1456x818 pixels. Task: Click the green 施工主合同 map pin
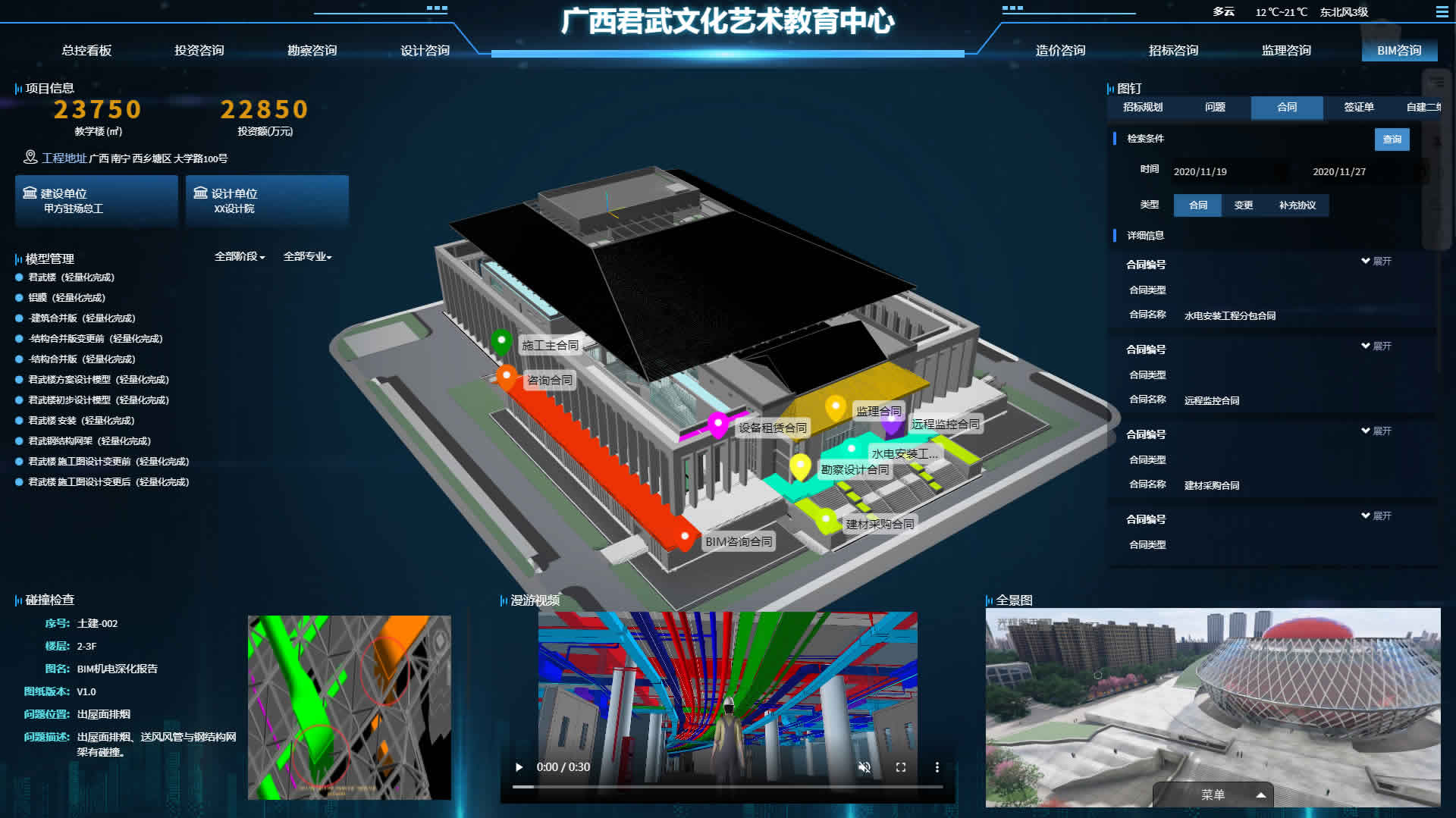point(500,342)
